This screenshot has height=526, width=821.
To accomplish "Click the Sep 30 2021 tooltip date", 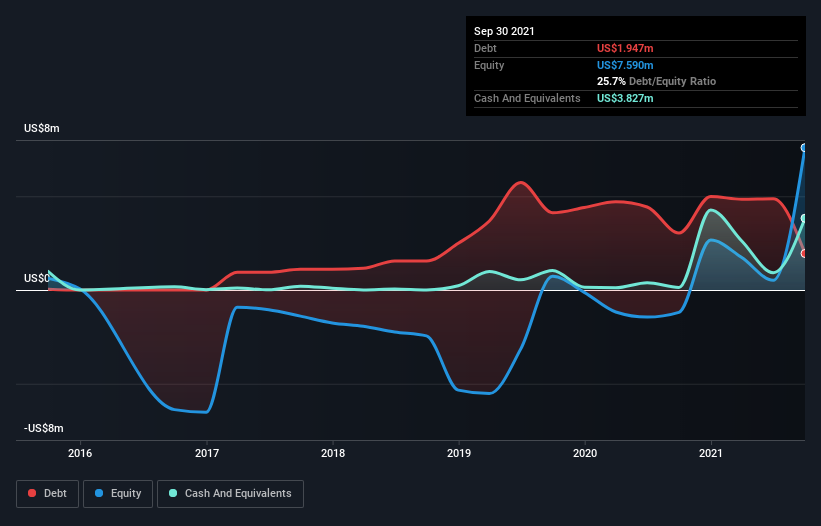I will click(x=504, y=31).
